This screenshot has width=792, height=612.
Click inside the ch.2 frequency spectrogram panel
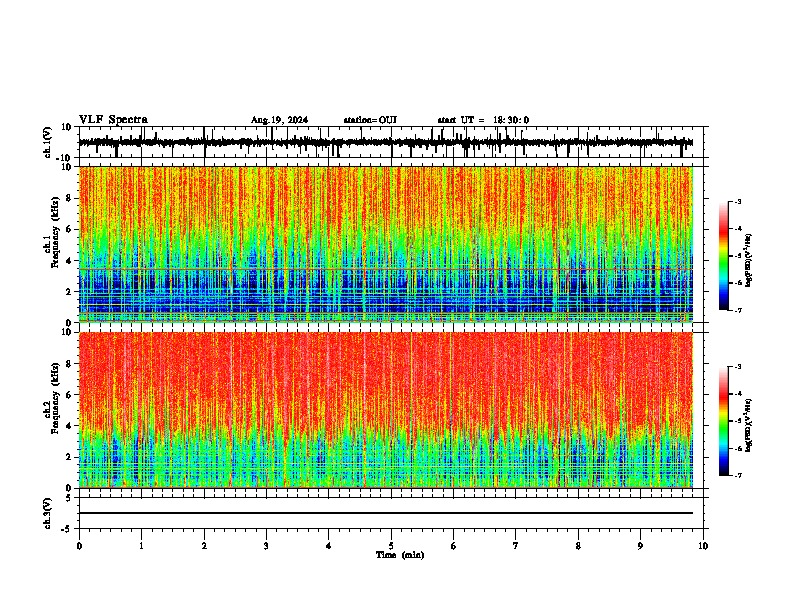pyautogui.click(x=385, y=410)
